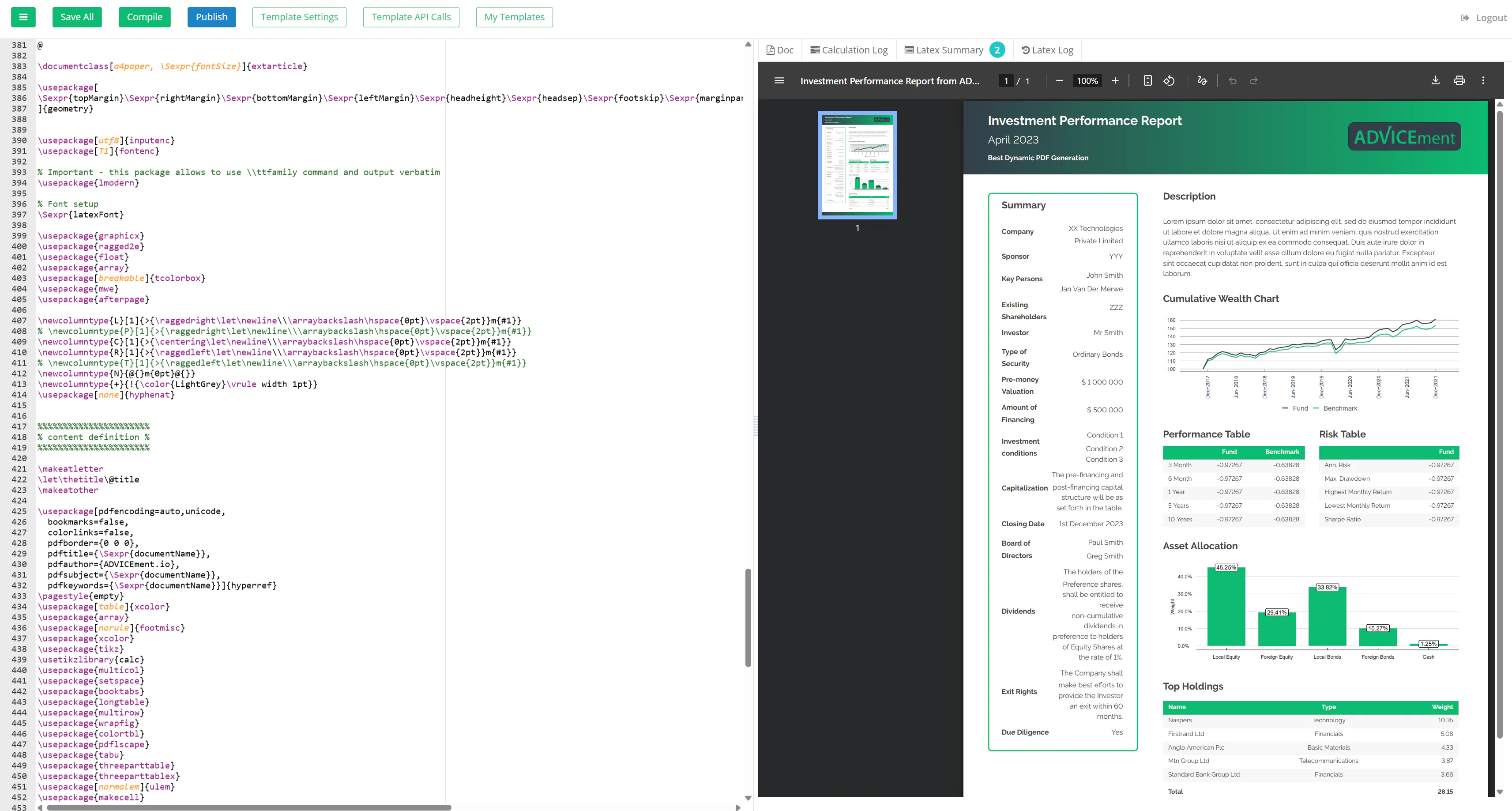This screenshot has height=811, width=1512.
Task: Click the fit to page icon
Action: coord(1147,80)
